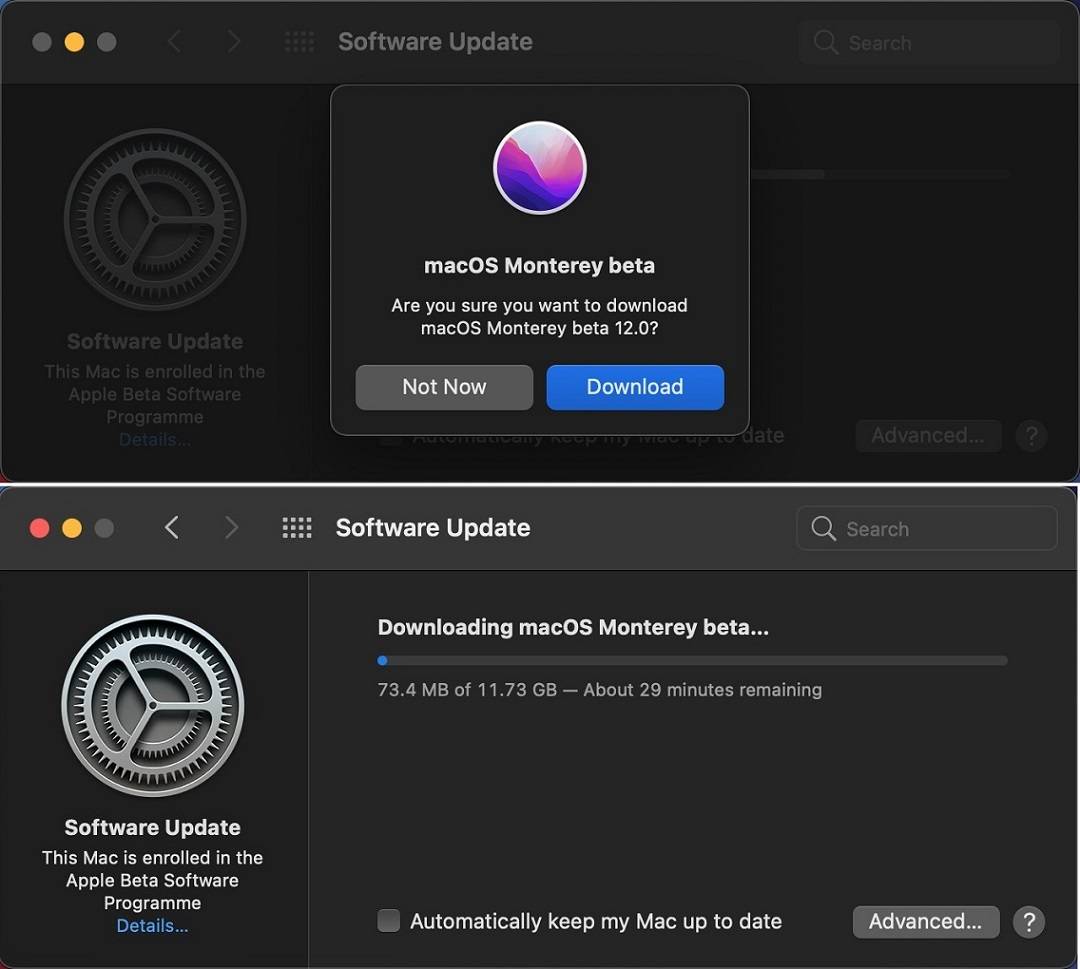Click 'Software Update' title in lower toolbar
Screen dimensions: 1080x969
click(433, 528)
